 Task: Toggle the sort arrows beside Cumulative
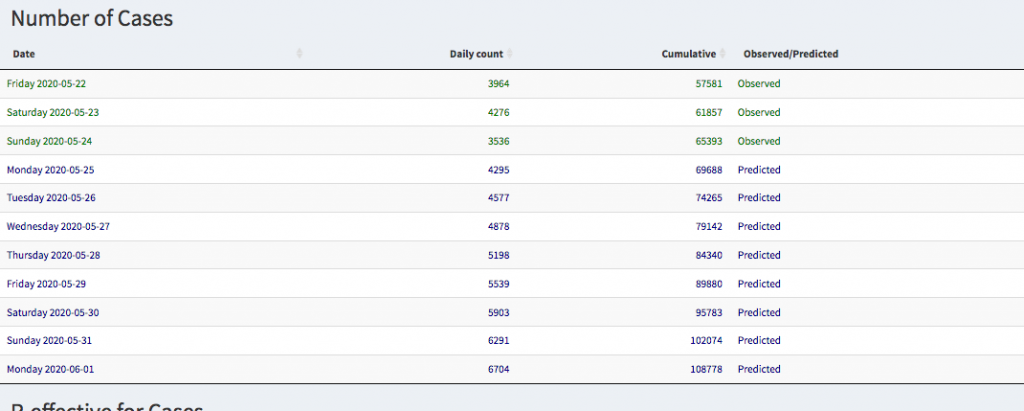[723, 54]
